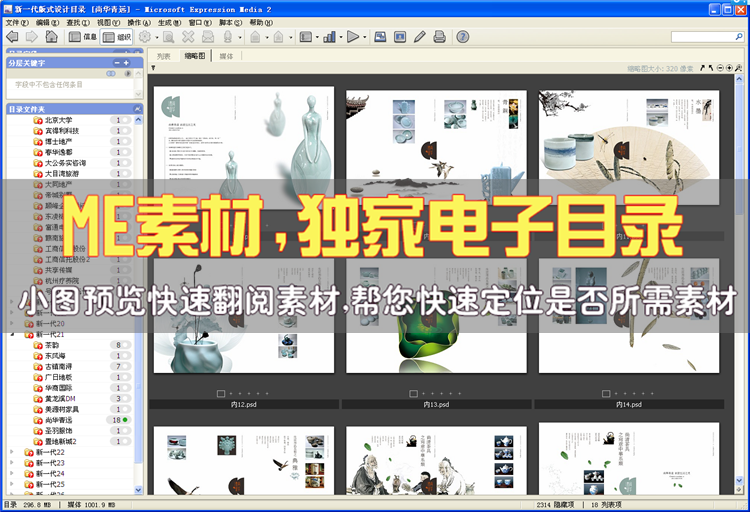Expand the 新一代23 folder
The image size is (750, 512).
12,463
